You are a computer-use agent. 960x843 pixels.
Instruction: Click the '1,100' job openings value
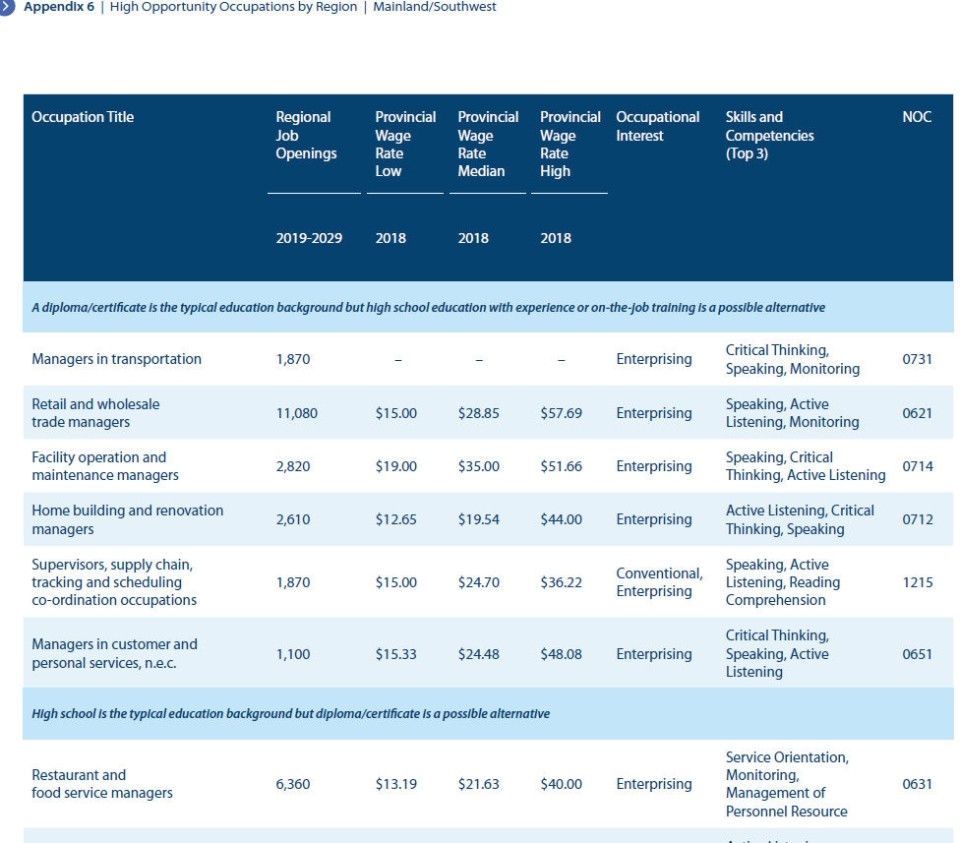pyautogui.click(x=293, y=654)
